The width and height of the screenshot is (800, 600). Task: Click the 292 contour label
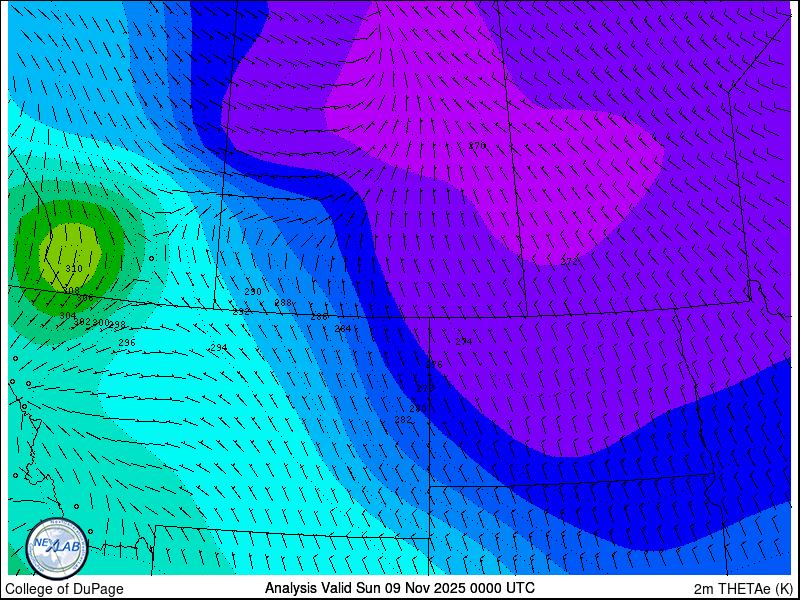point(241,311)
